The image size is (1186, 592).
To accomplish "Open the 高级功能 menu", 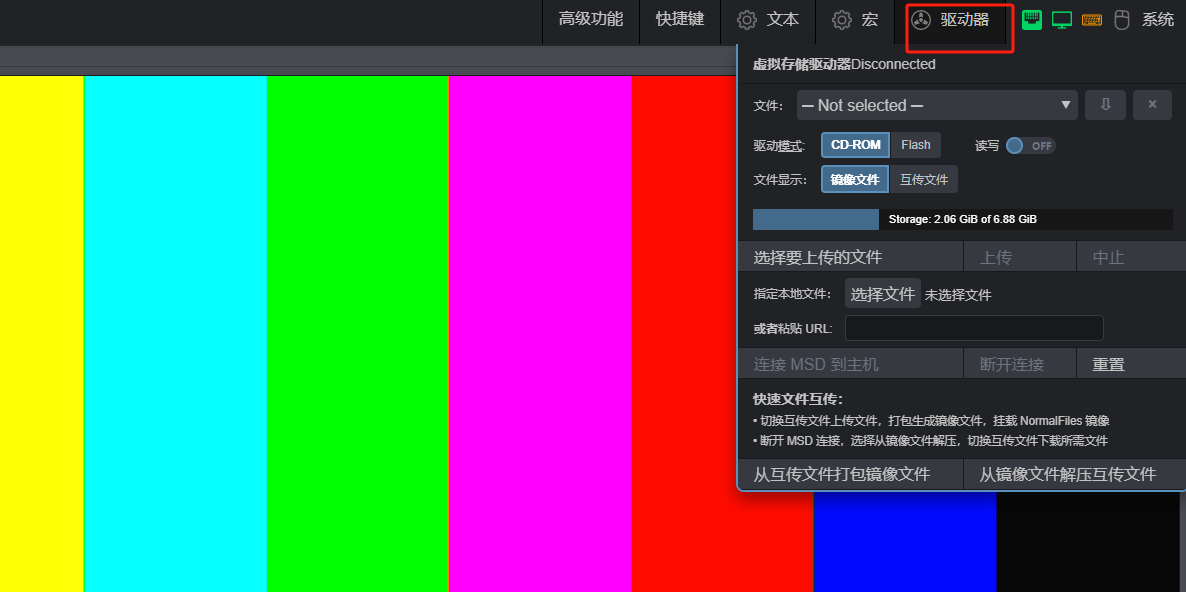I will click(590, 20).
